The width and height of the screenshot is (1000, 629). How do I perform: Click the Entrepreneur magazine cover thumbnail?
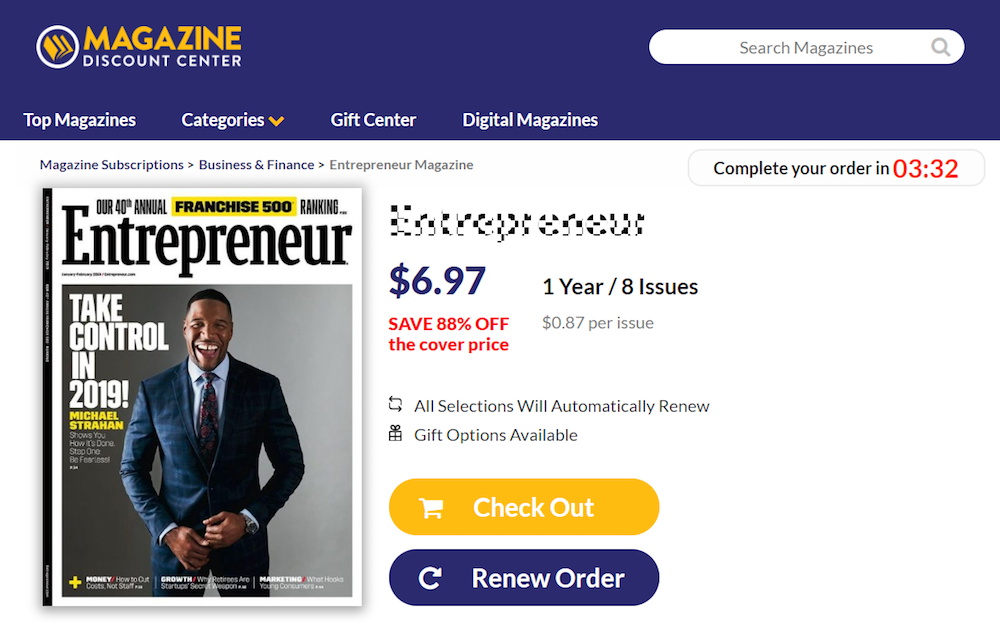click(202, 397)
